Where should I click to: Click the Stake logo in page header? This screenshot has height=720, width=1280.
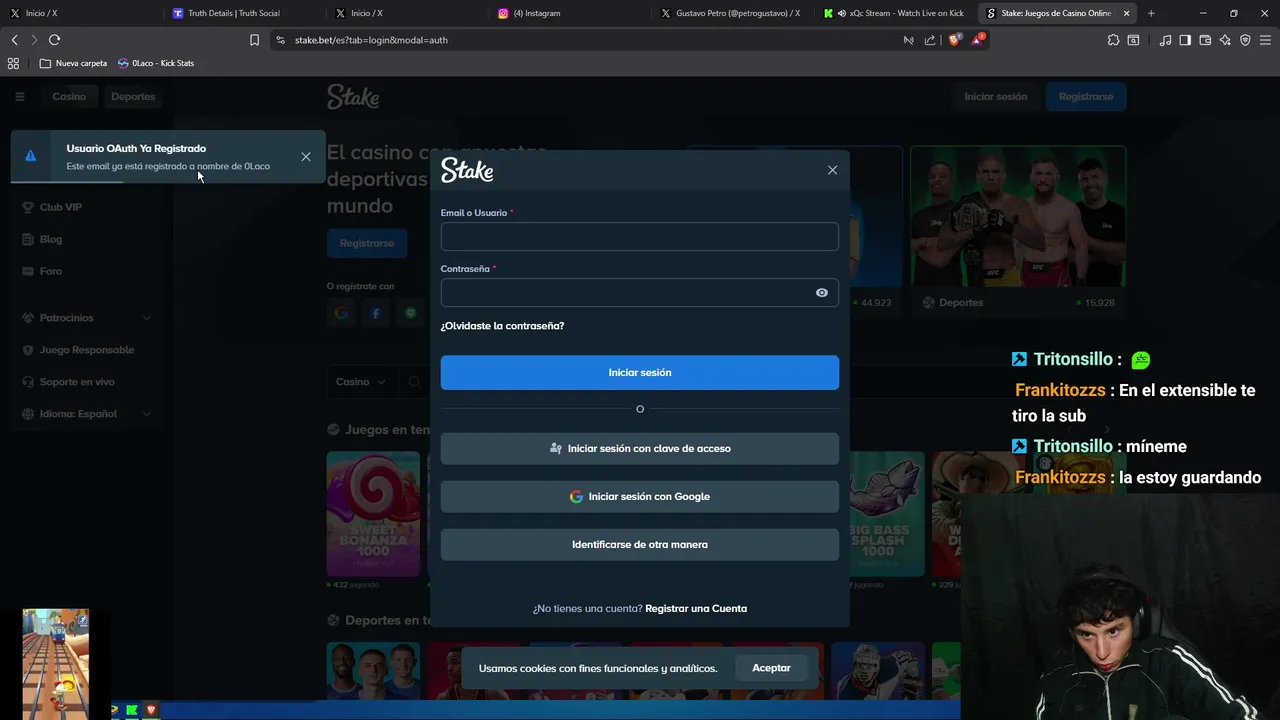point(353,97)
